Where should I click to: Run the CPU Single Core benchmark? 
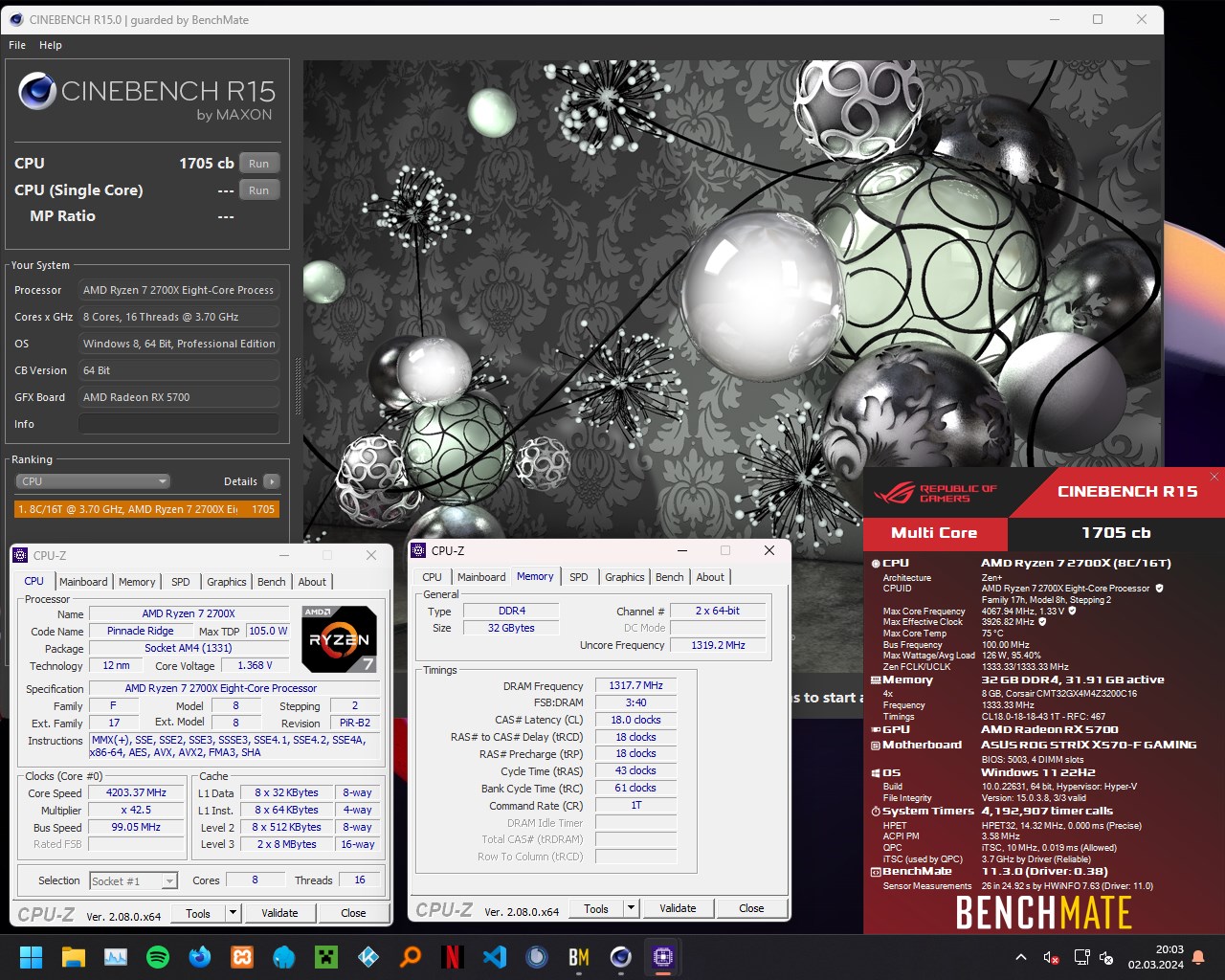click(x=259, y=190)
